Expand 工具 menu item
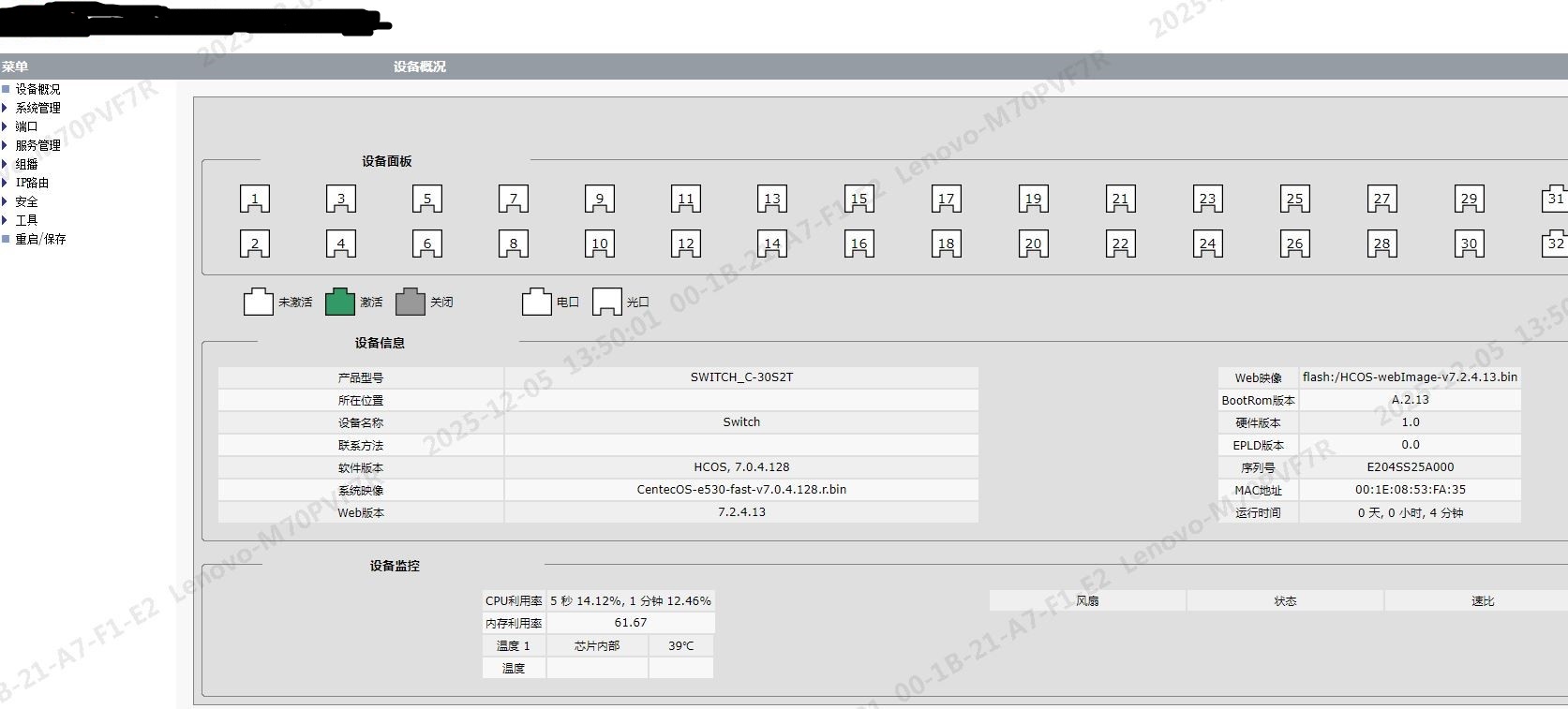 click(x=26, y=220)
